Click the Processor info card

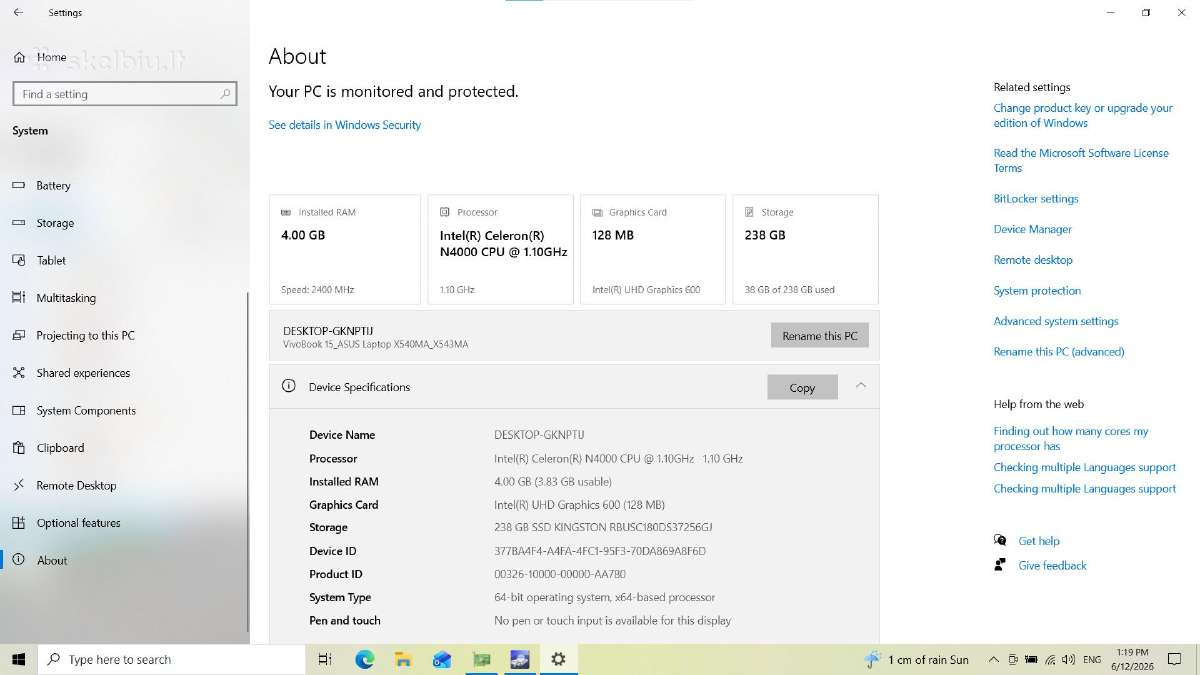[500, 249]
